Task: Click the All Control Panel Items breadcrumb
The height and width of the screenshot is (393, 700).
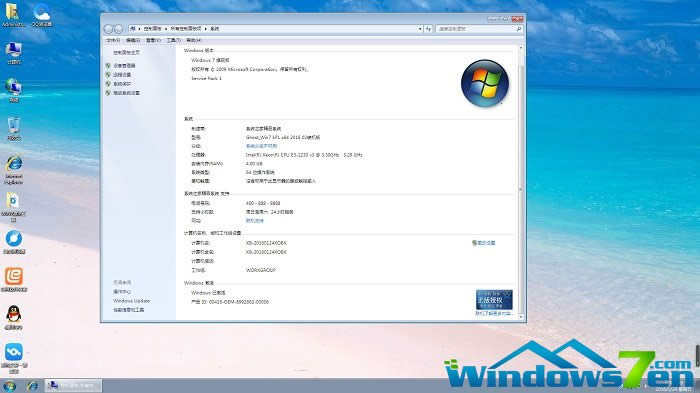Action: coord(186,29)
